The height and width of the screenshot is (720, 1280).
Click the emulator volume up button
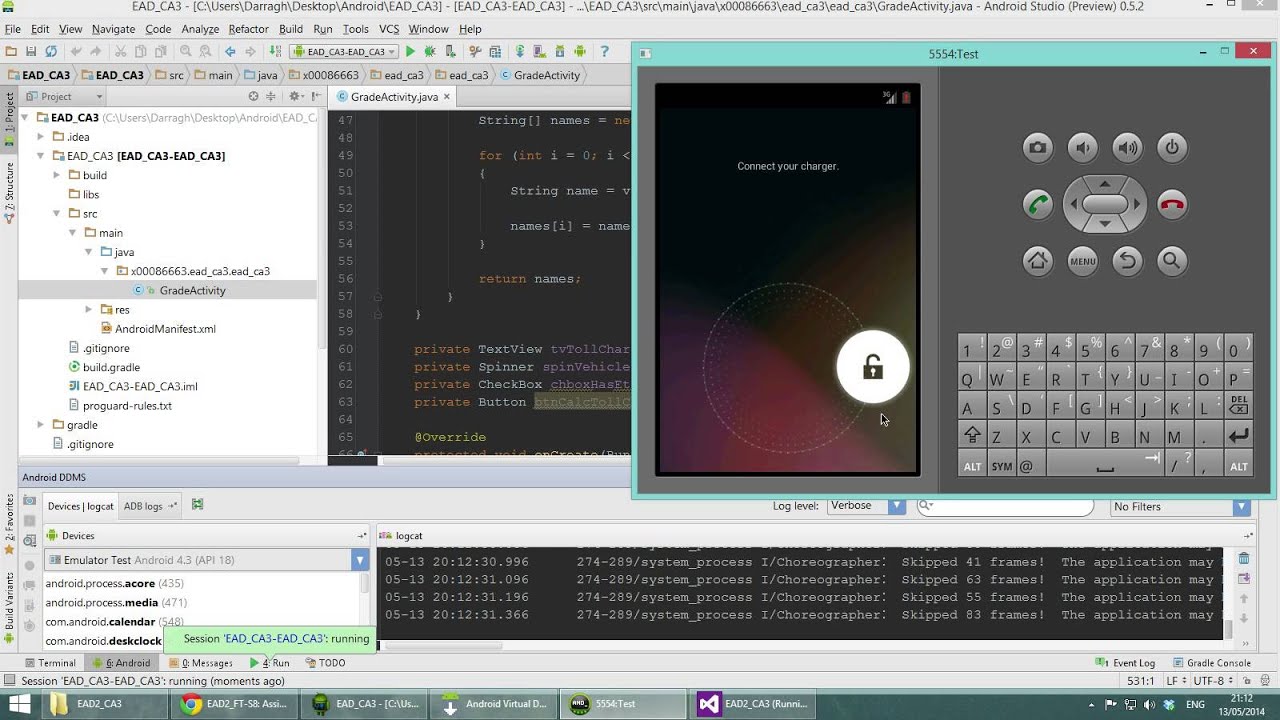pyautogui.click(x=1128, y=148)
